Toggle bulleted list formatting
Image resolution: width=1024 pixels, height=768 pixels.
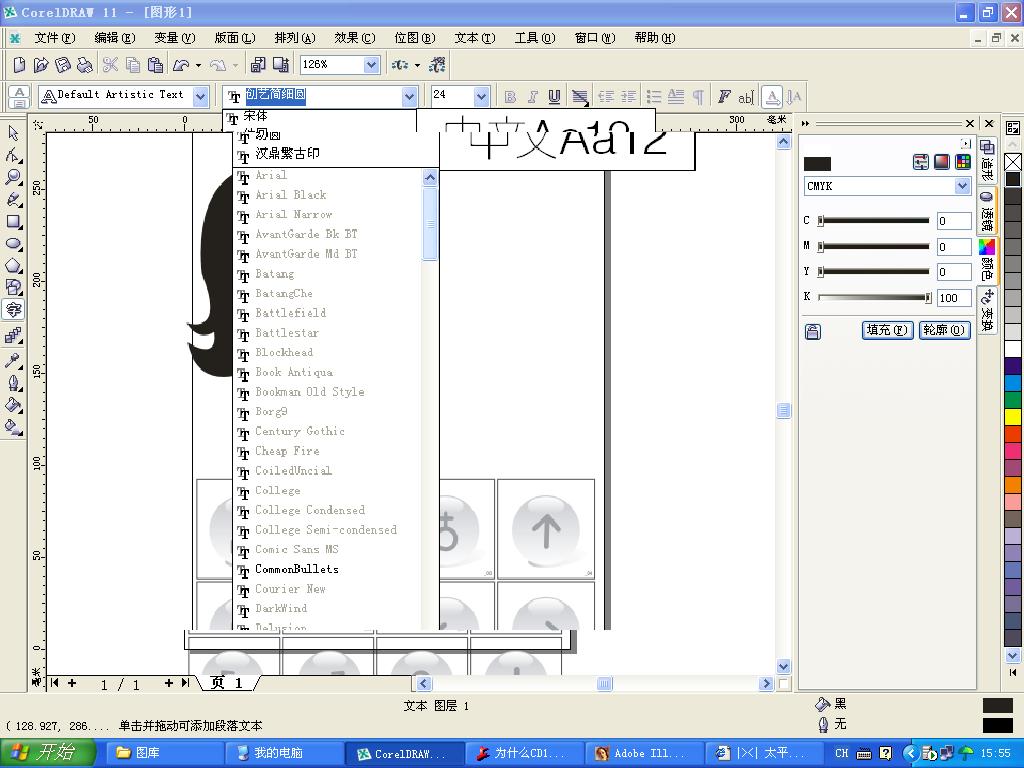(654, 97)
